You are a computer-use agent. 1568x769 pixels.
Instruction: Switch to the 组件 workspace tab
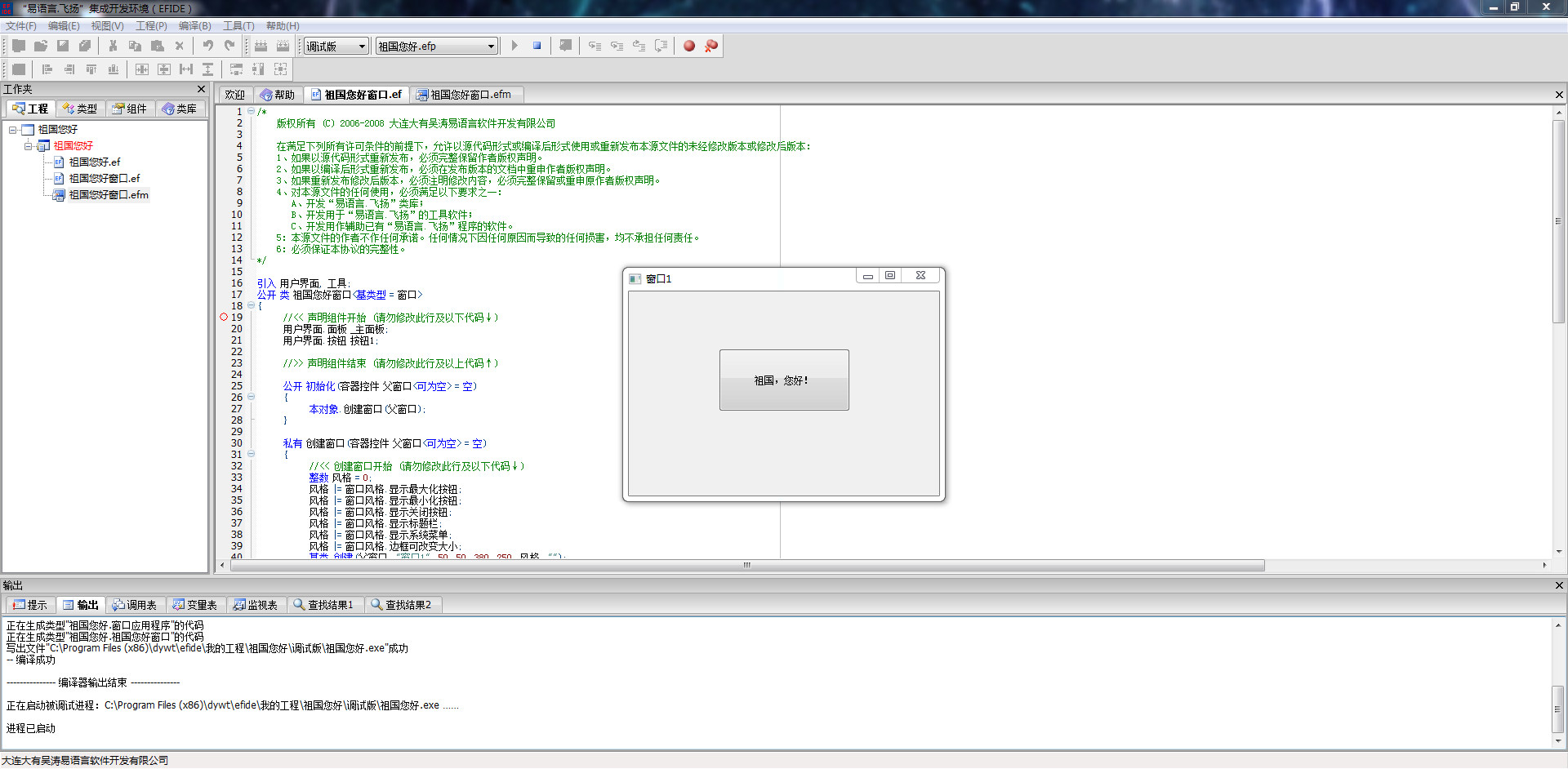(x=130, y=109)
